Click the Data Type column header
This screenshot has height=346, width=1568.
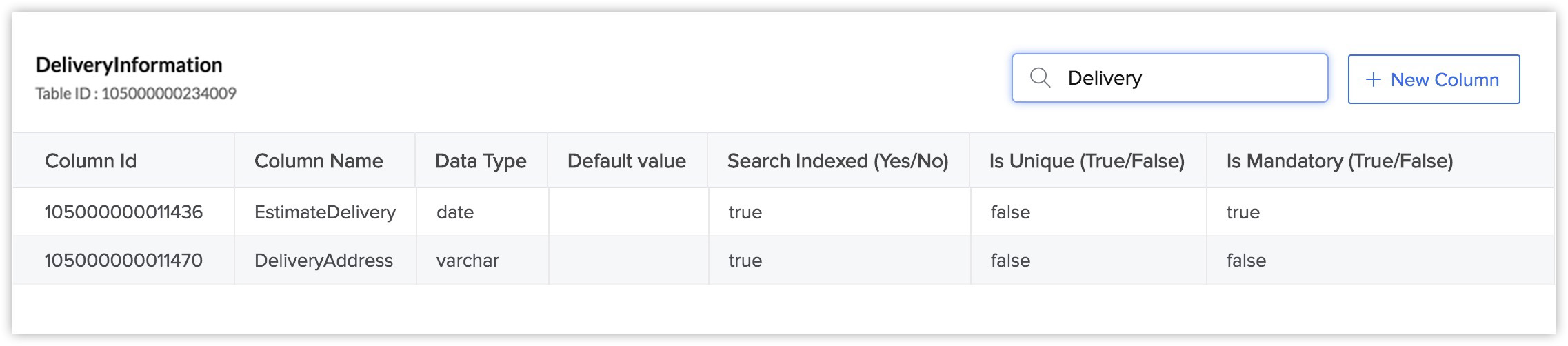(x=481, y=161)
